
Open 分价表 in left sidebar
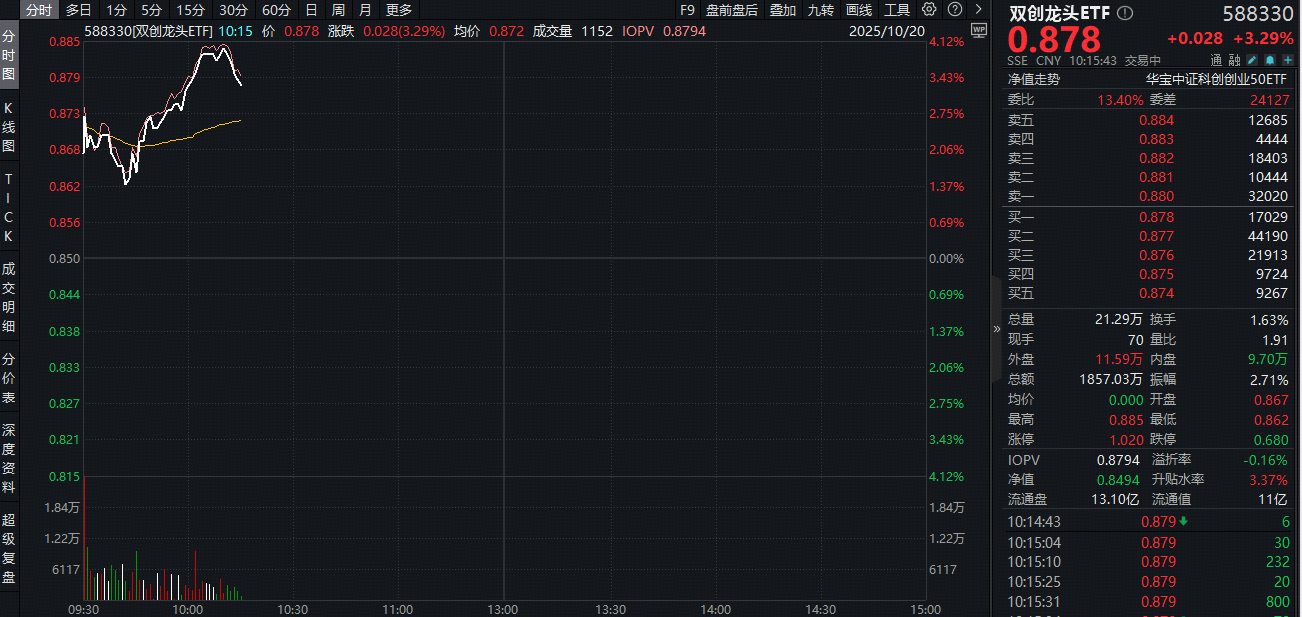9,377
